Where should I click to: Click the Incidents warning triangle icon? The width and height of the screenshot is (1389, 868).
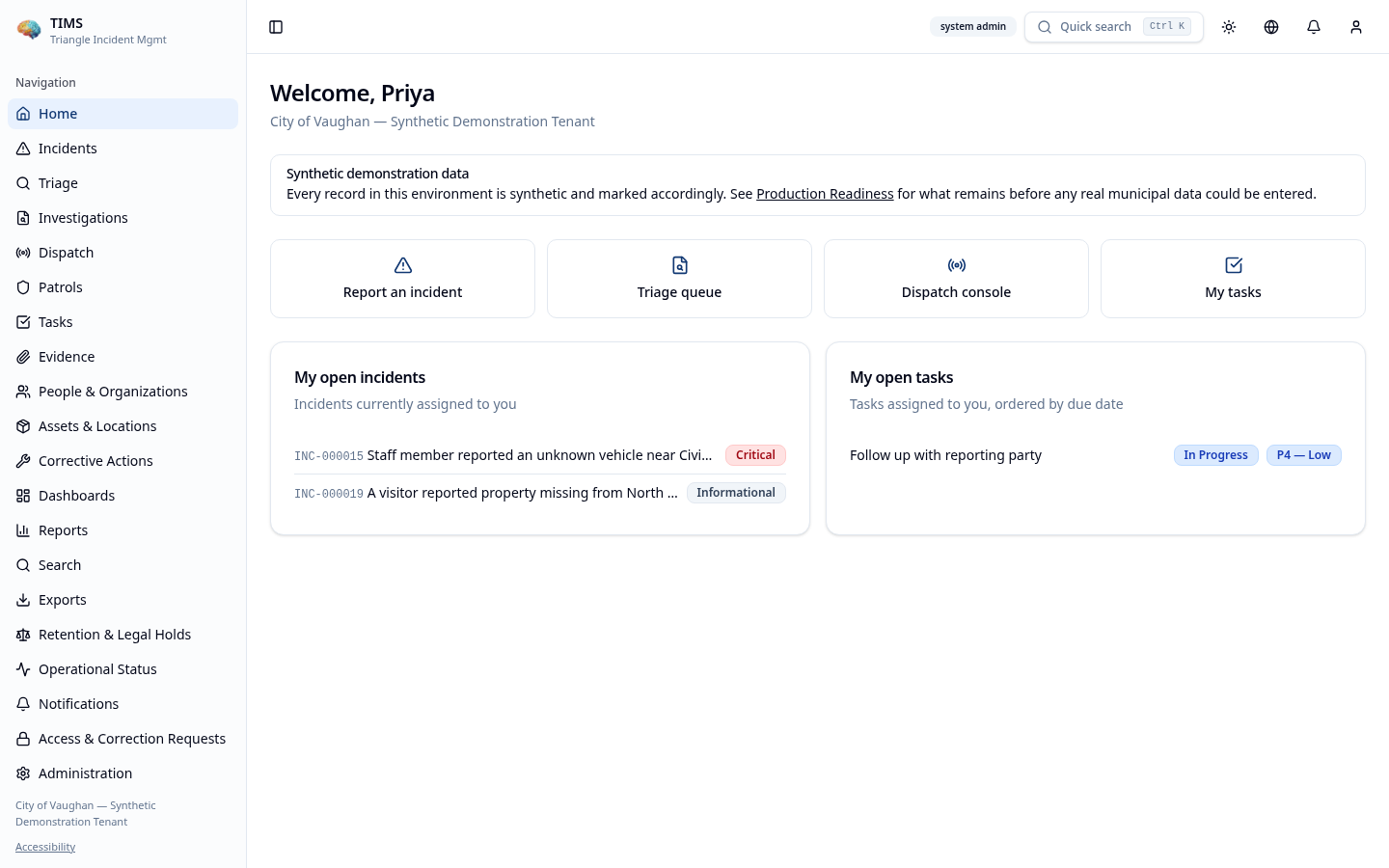point(23,149)
